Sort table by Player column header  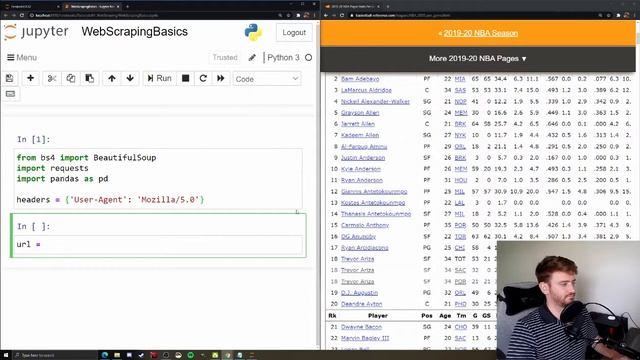click(x=378, y=316)
